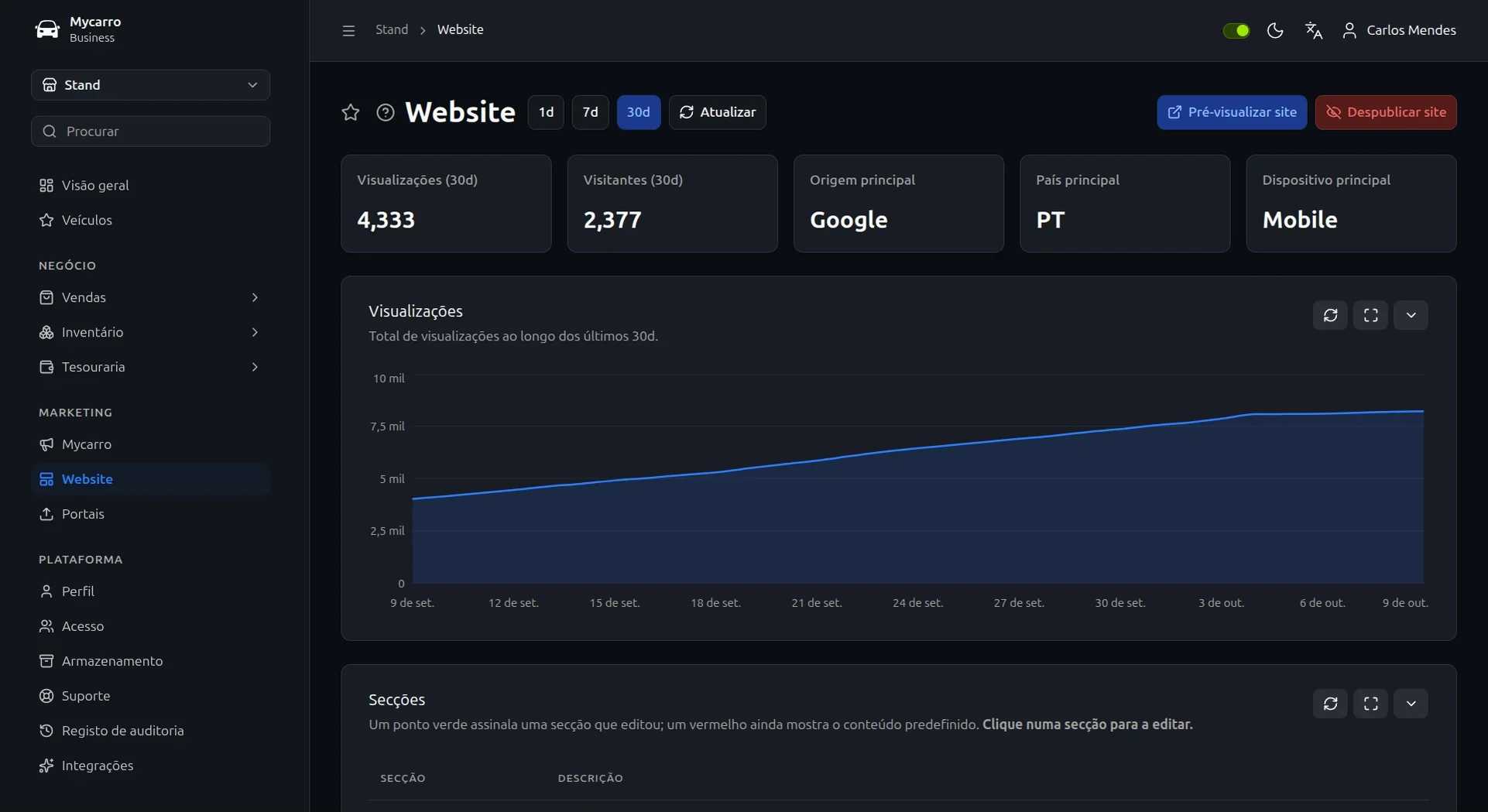1488x812 pixels.
Task: Expand the Tesouraria submenu
Action: (x=150, y=367)
